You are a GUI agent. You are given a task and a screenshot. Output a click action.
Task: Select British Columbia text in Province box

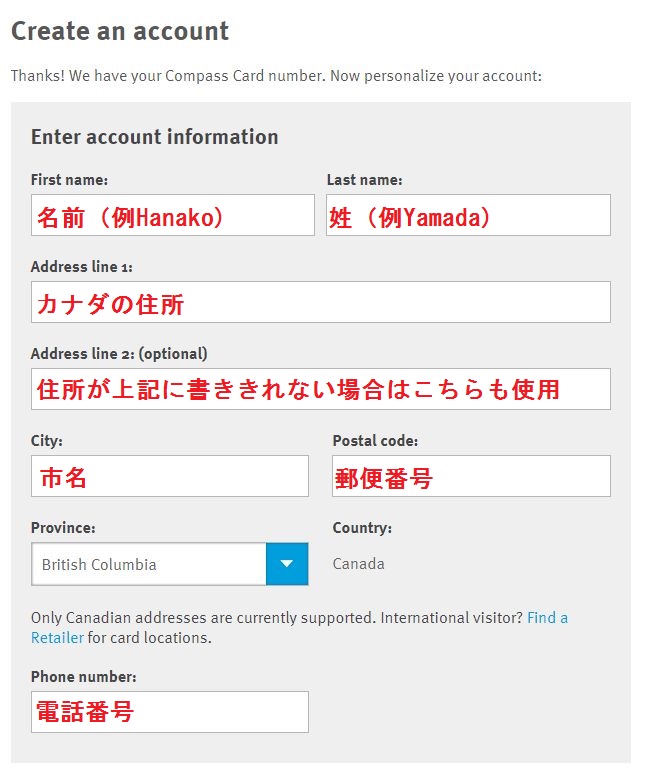(x=99, y=565)
